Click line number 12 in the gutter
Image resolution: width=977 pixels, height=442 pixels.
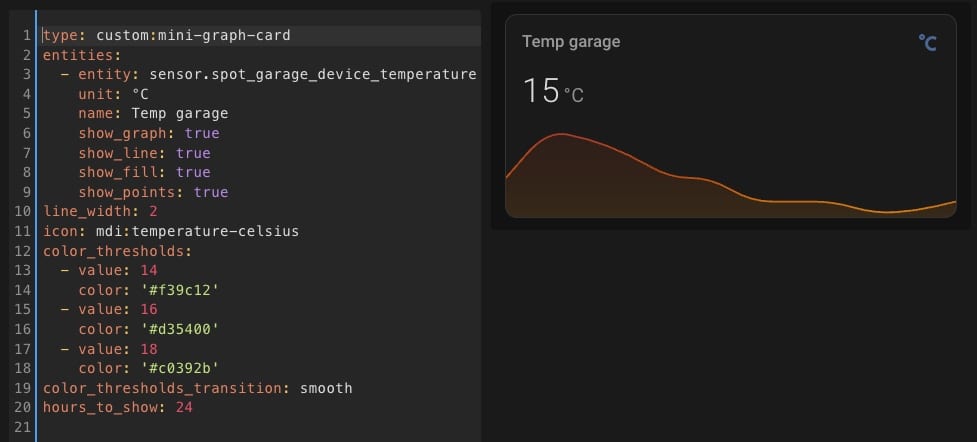pos(23,251)
